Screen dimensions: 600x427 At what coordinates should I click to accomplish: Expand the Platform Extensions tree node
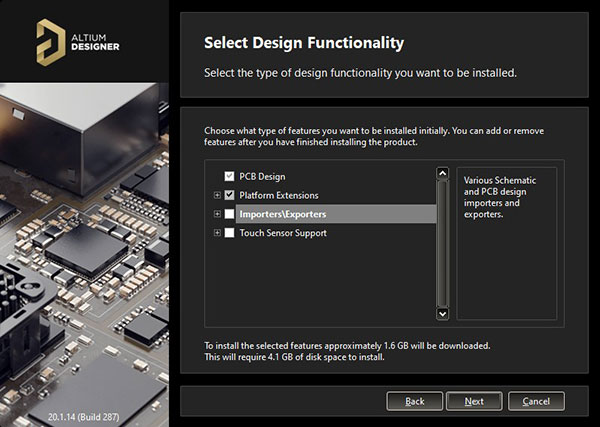(217, 195)
